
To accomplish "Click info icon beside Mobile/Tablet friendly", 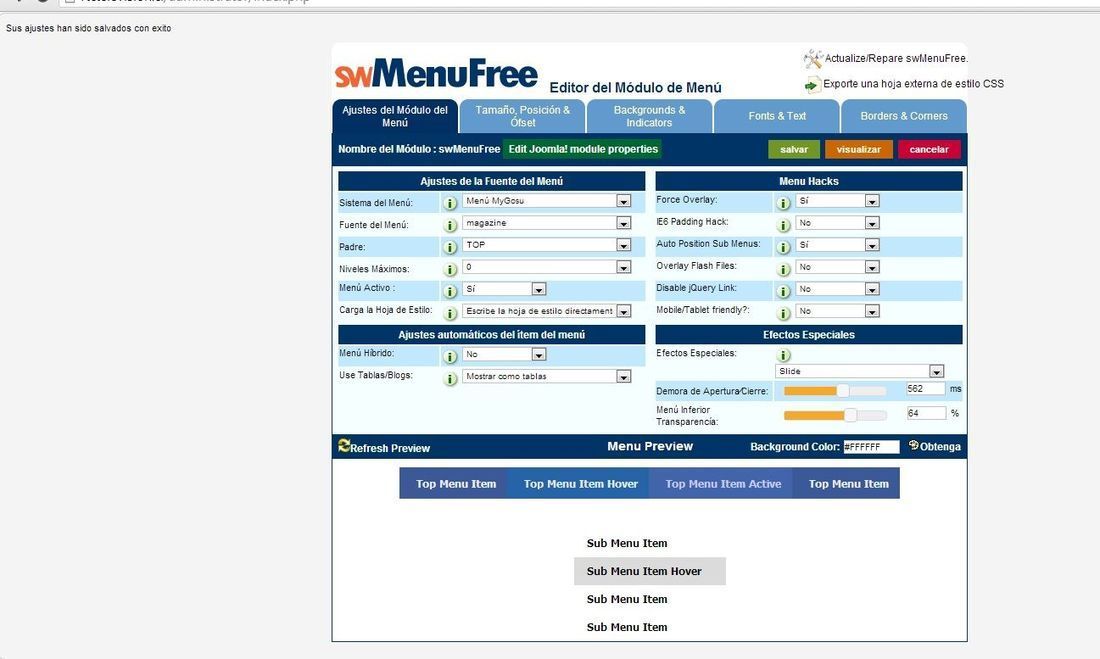I will (x=783, y=313).
